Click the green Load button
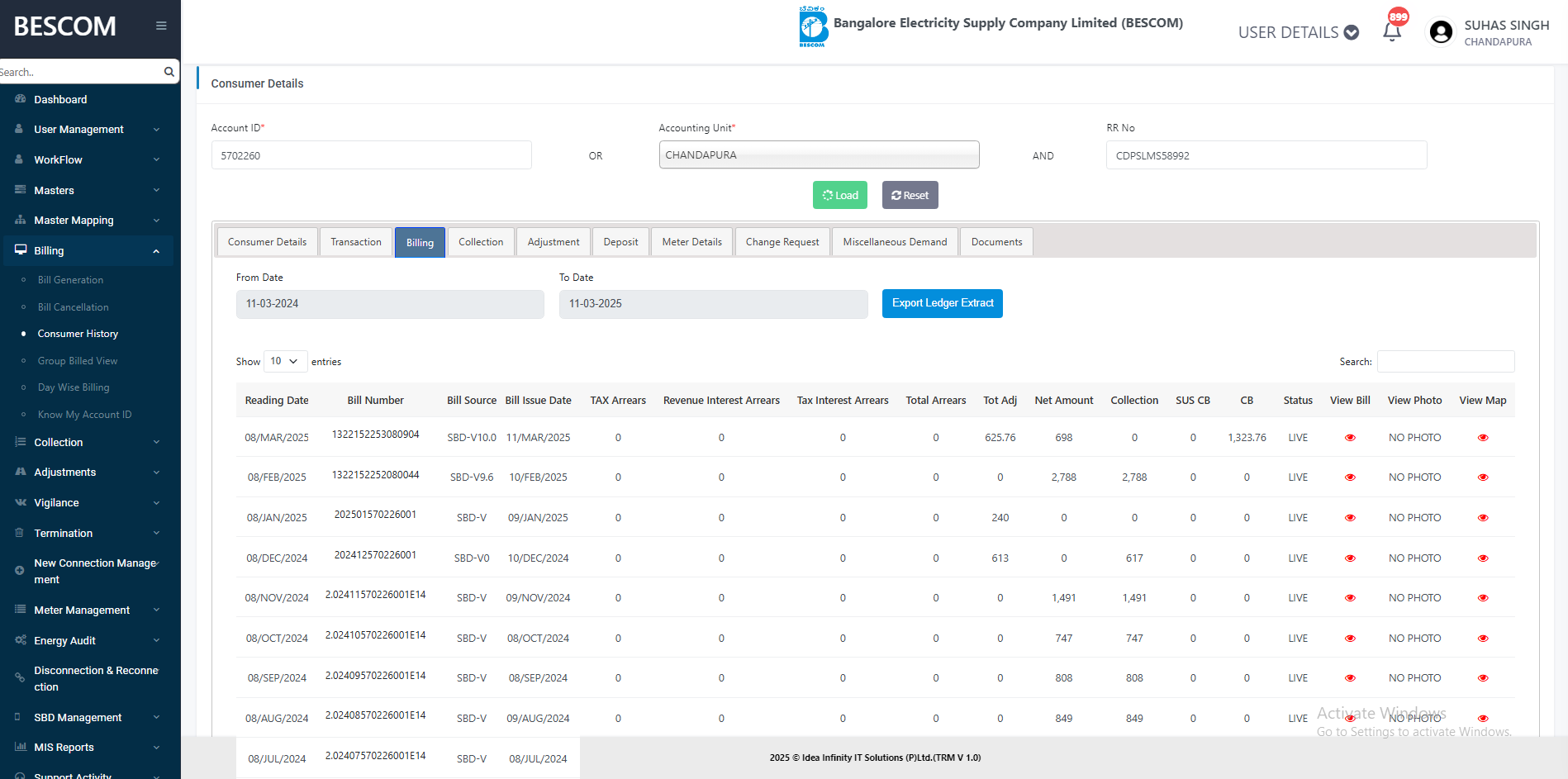 click(840, 195)
